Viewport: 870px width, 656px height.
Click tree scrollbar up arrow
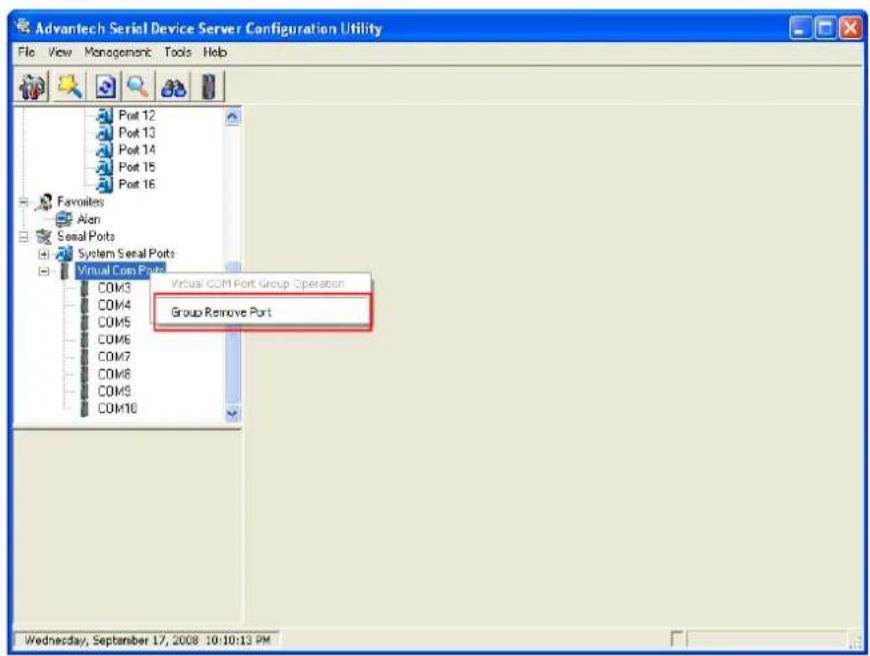click(232, 117)
